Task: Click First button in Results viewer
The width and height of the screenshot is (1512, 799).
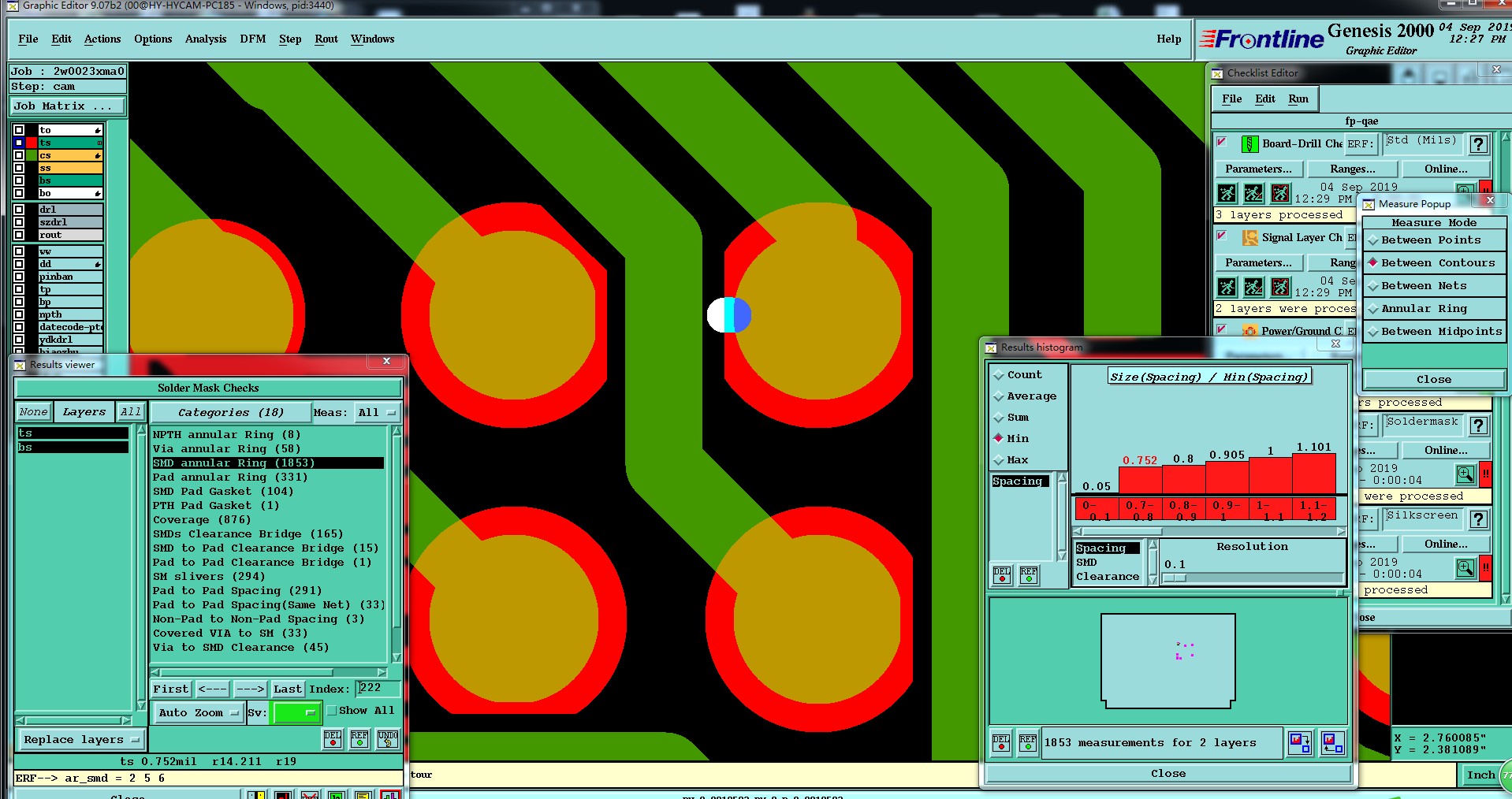Action: coord(171,689)
